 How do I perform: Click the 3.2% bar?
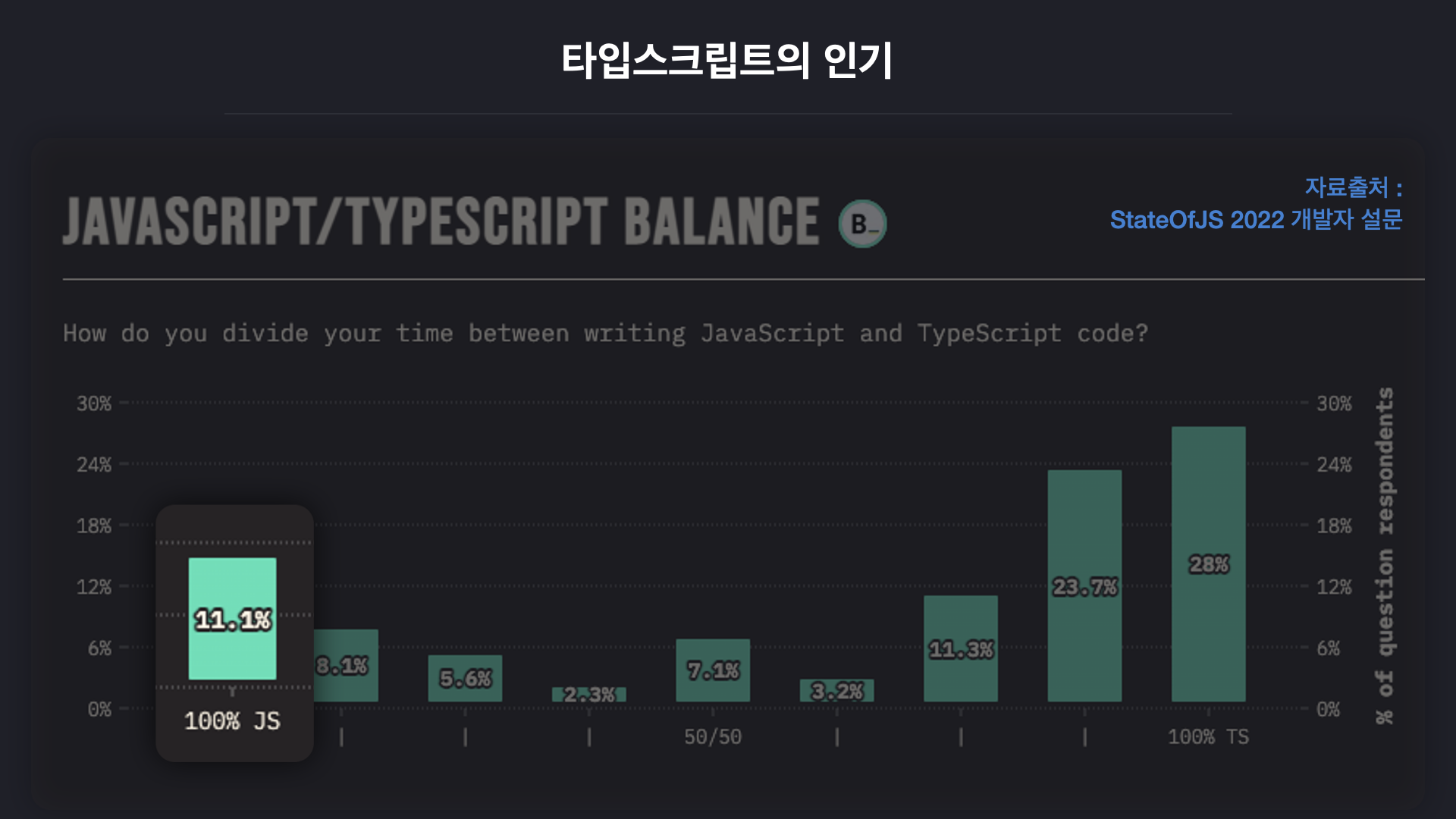point(836,690)
